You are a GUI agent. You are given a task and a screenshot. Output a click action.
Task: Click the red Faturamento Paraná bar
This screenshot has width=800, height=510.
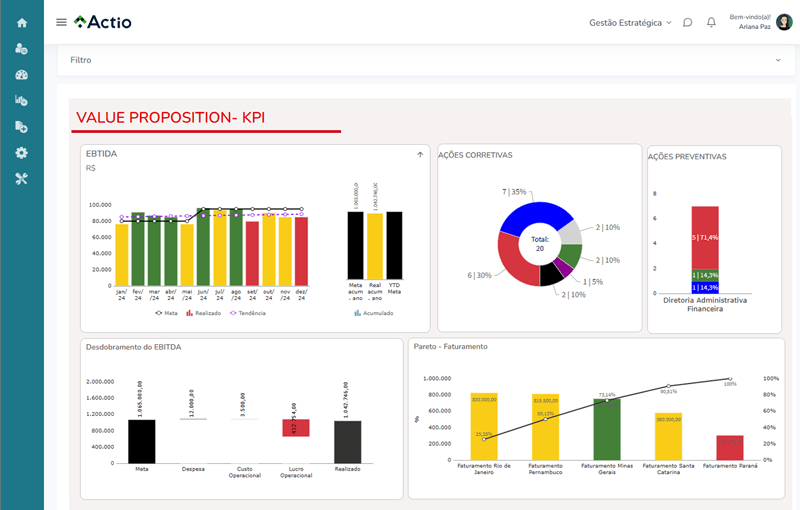730,448
